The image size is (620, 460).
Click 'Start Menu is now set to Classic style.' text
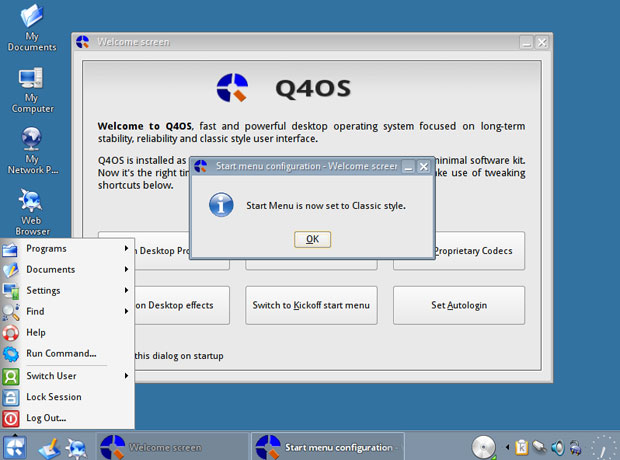[326, 206]
